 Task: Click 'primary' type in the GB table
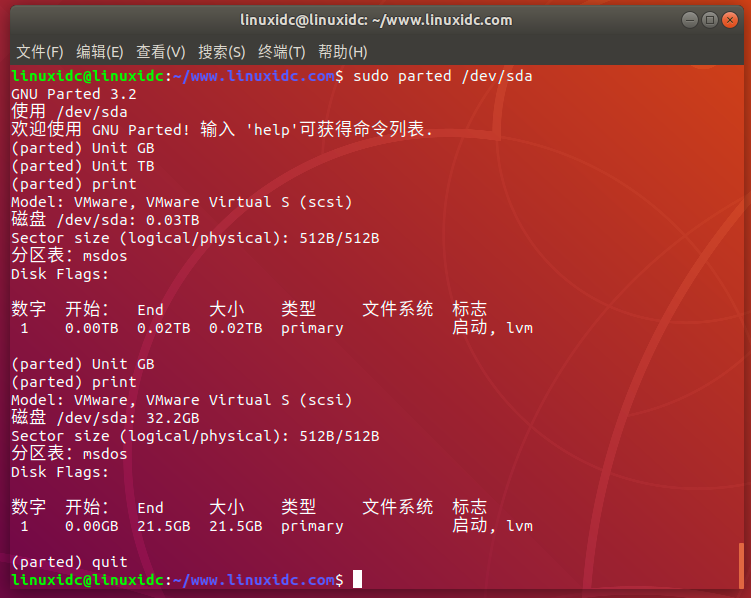[x=312, y=527]
